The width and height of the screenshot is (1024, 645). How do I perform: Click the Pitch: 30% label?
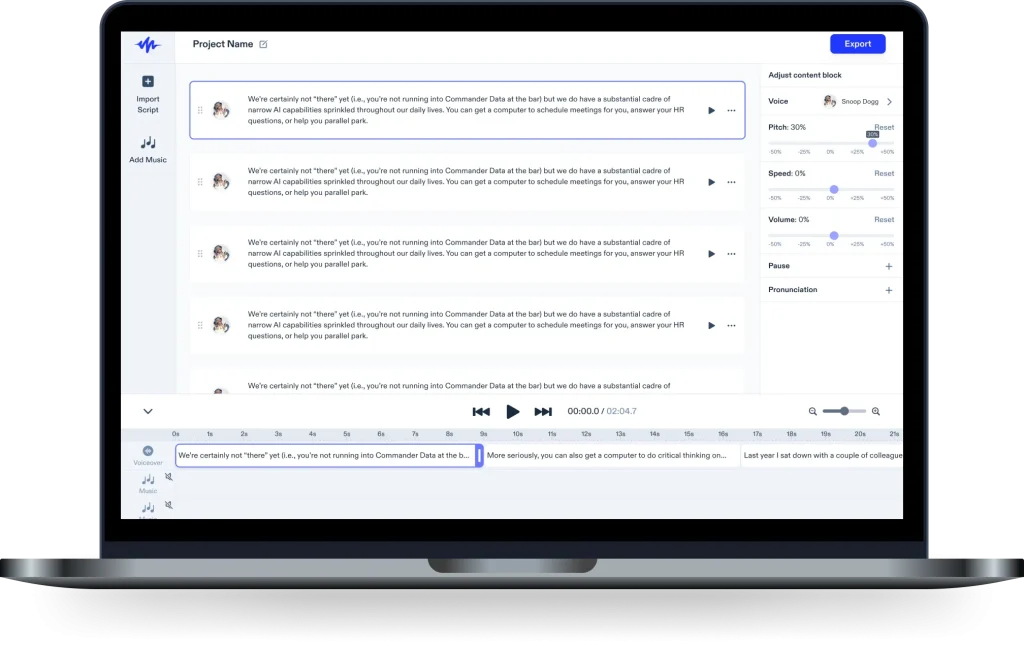(787, 127)
